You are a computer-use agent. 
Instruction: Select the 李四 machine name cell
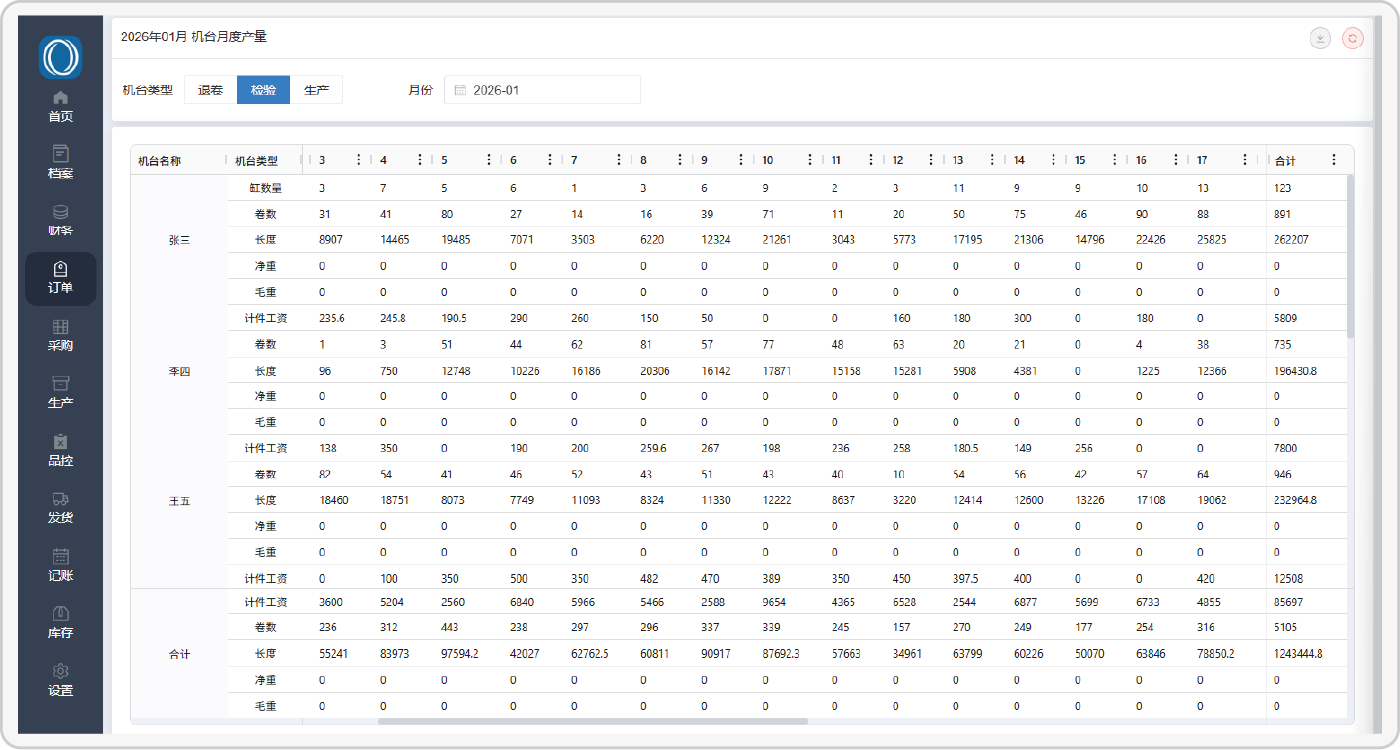coord(179,370)
